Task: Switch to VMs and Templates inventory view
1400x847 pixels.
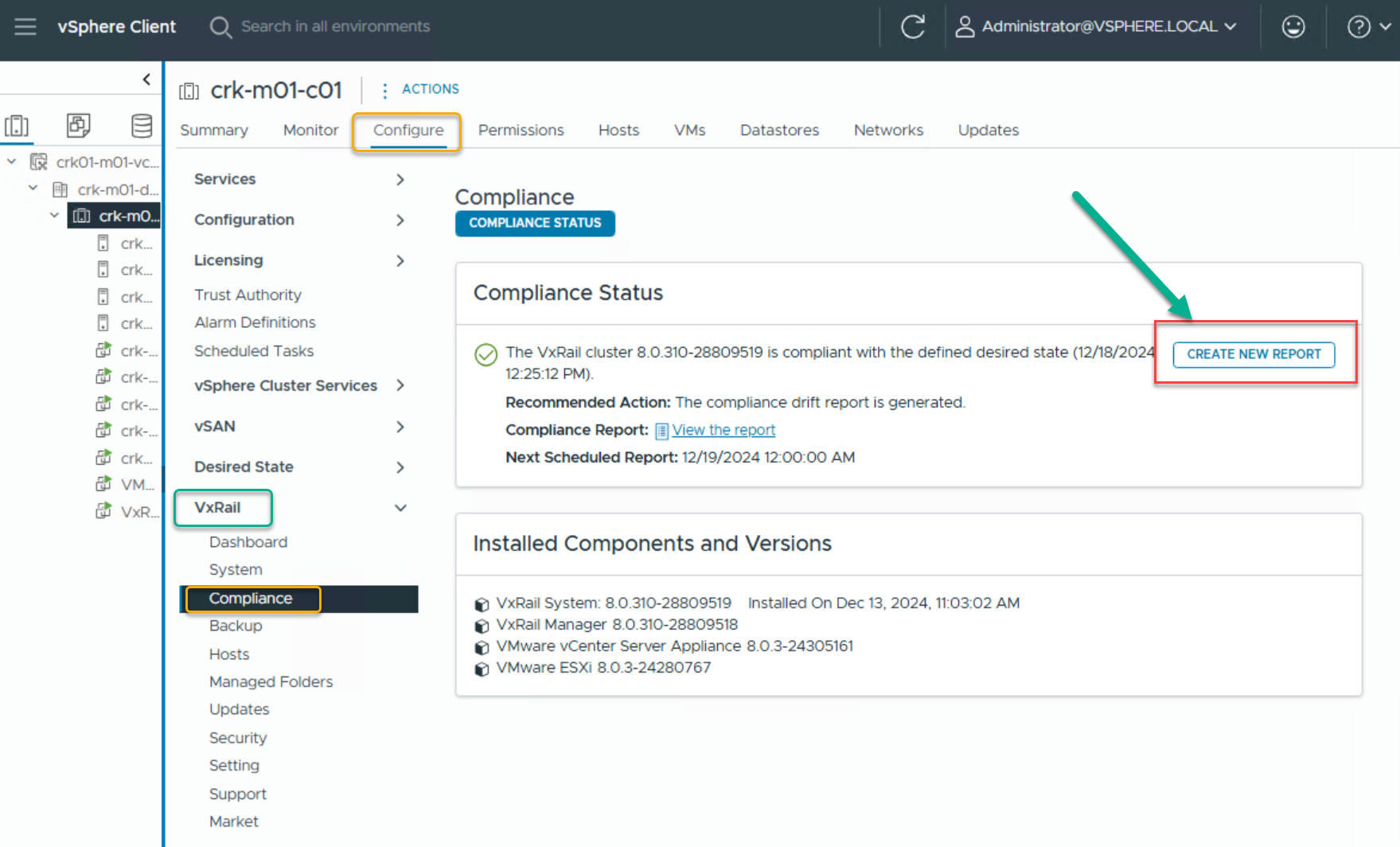Action: (79, 126)
